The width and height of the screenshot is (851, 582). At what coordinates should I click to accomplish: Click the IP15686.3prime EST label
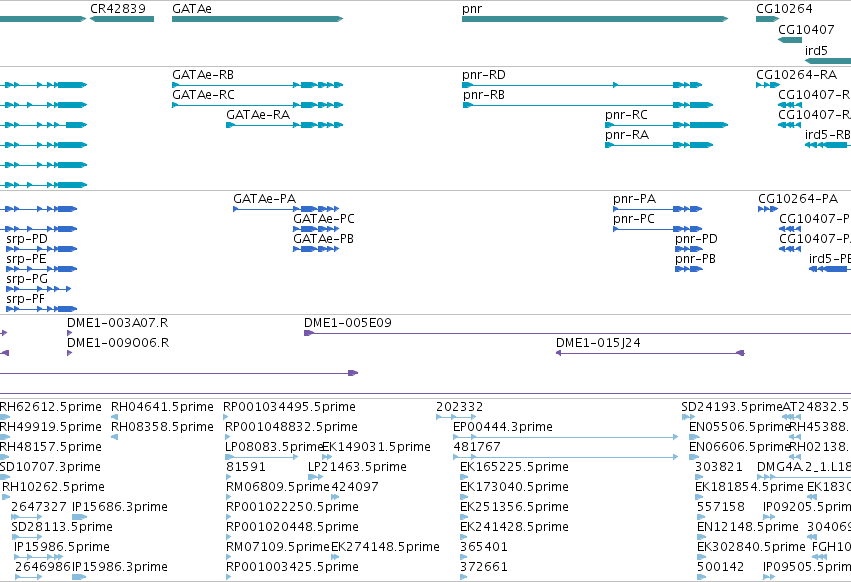119,508
